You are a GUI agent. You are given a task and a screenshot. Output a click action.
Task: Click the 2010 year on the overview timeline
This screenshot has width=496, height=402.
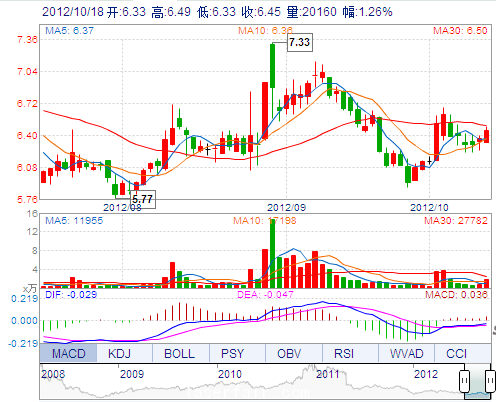pos(230,374)
